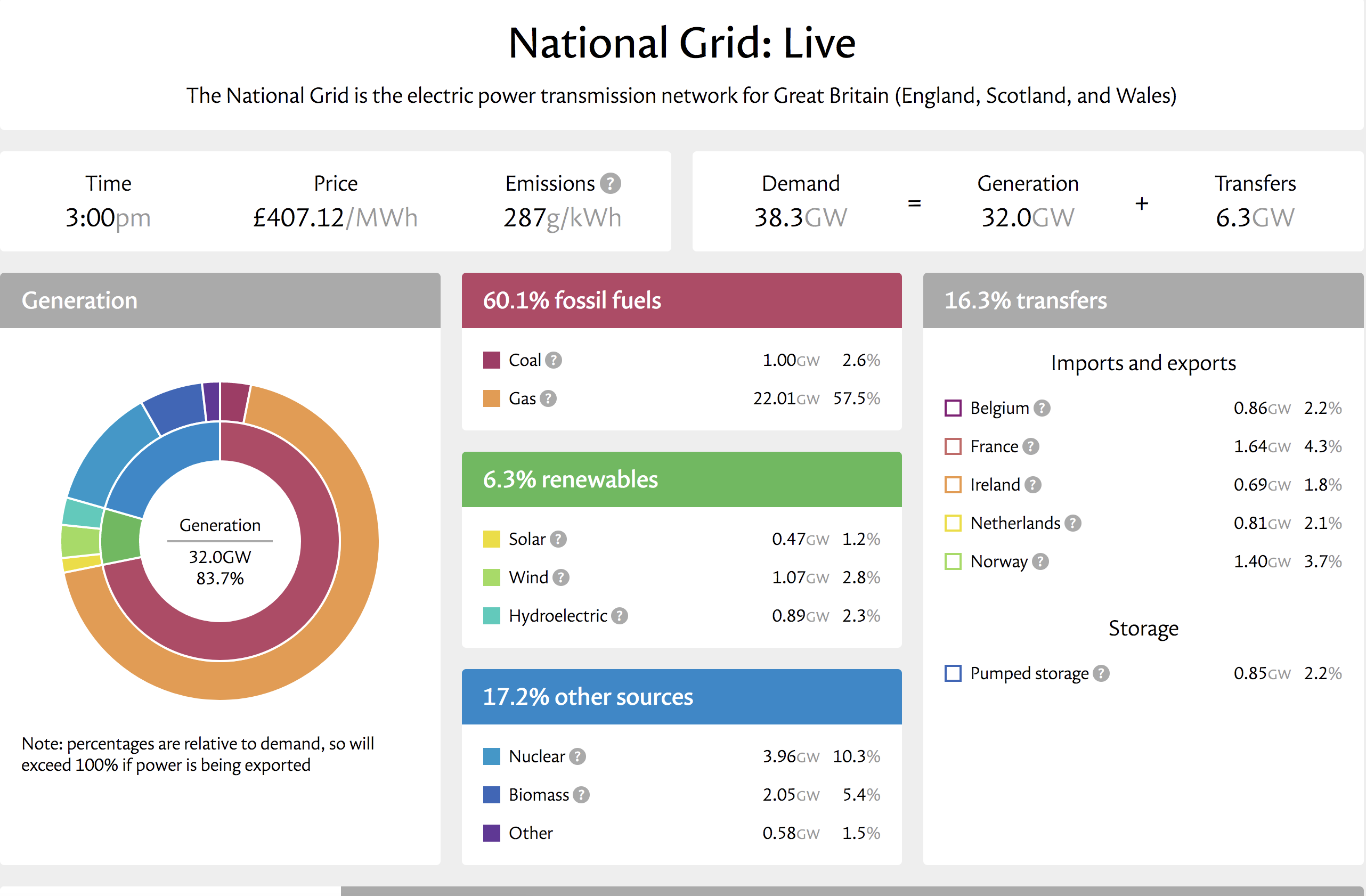Click the purple Other color swatch

[491, 833]
